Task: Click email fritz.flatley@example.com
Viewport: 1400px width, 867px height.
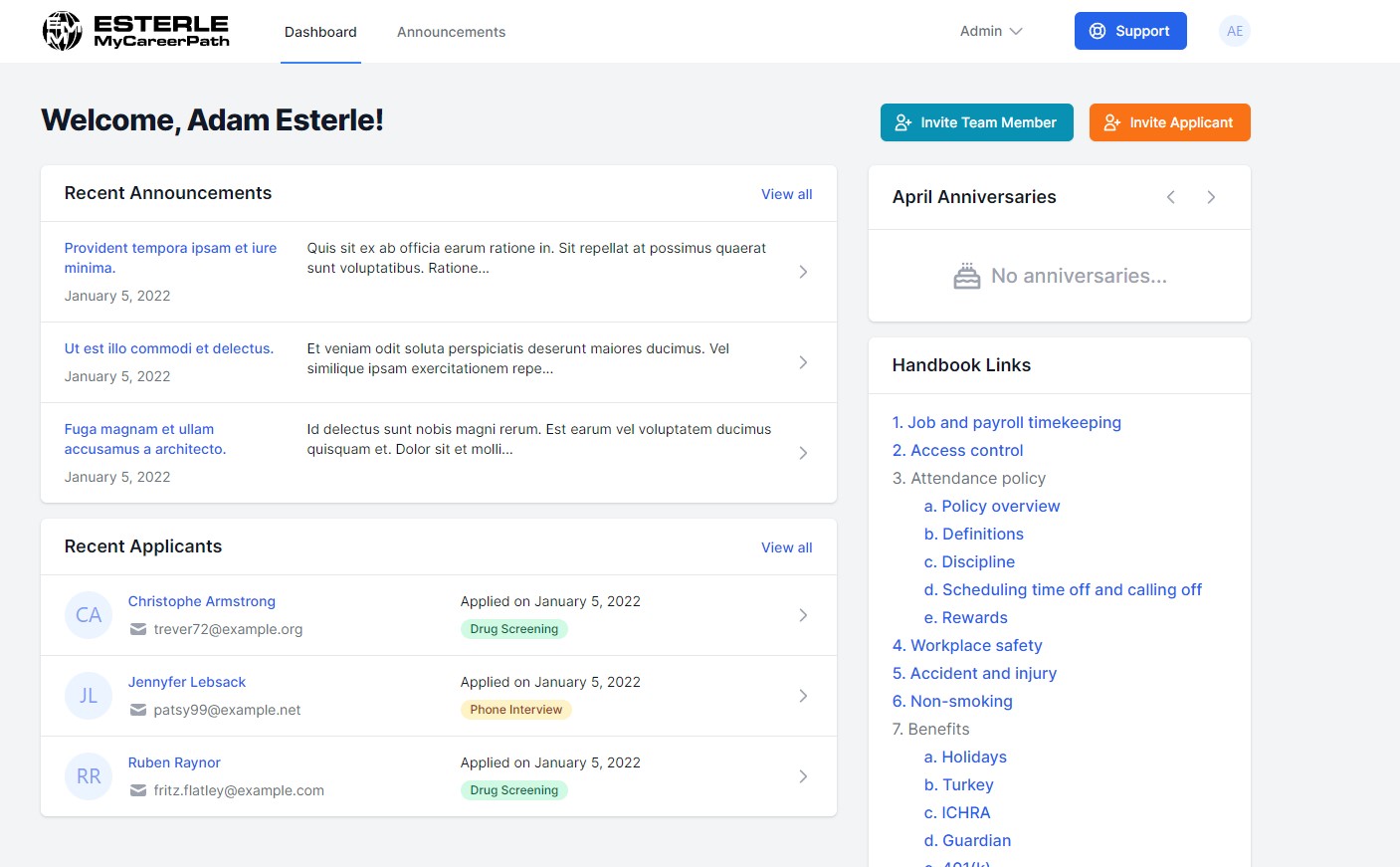Action: click(239, 790)
